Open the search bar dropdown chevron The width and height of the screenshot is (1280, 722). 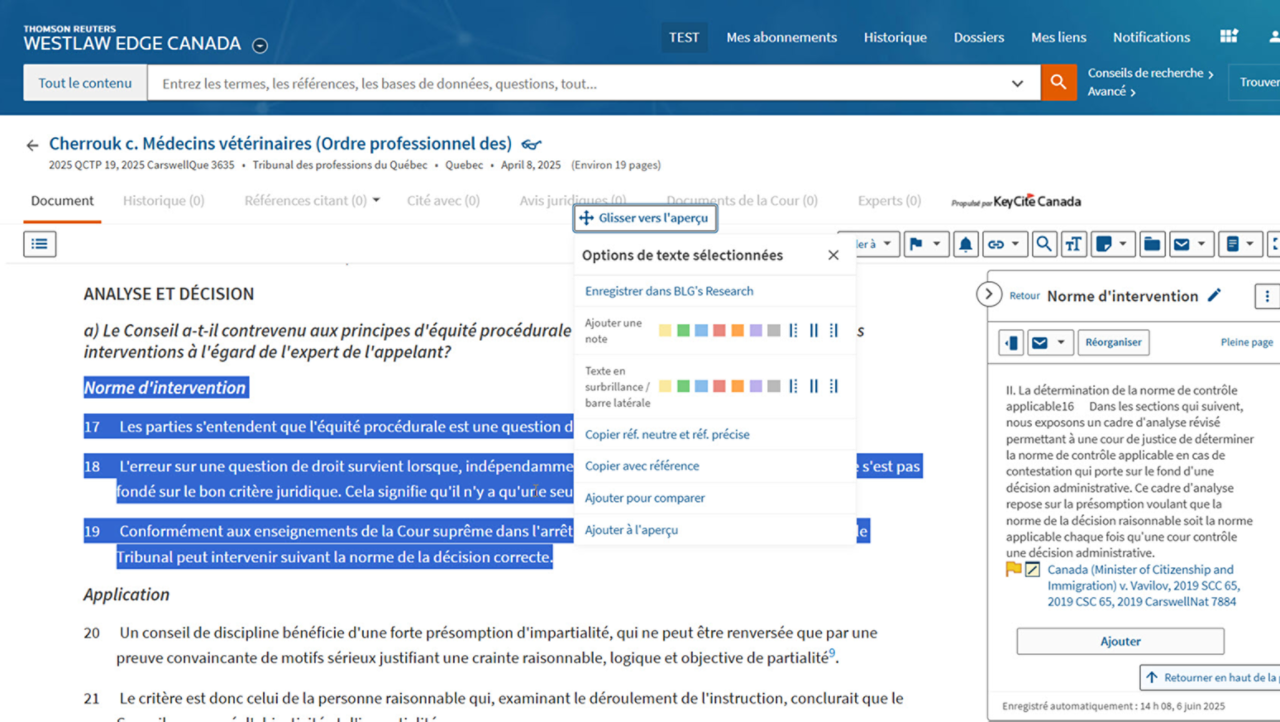click(1017, 84)
